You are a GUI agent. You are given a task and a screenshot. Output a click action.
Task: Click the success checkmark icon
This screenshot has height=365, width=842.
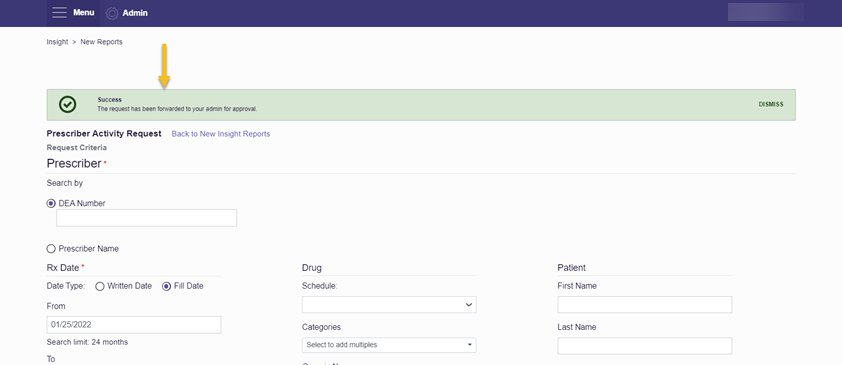pos(68,105)
